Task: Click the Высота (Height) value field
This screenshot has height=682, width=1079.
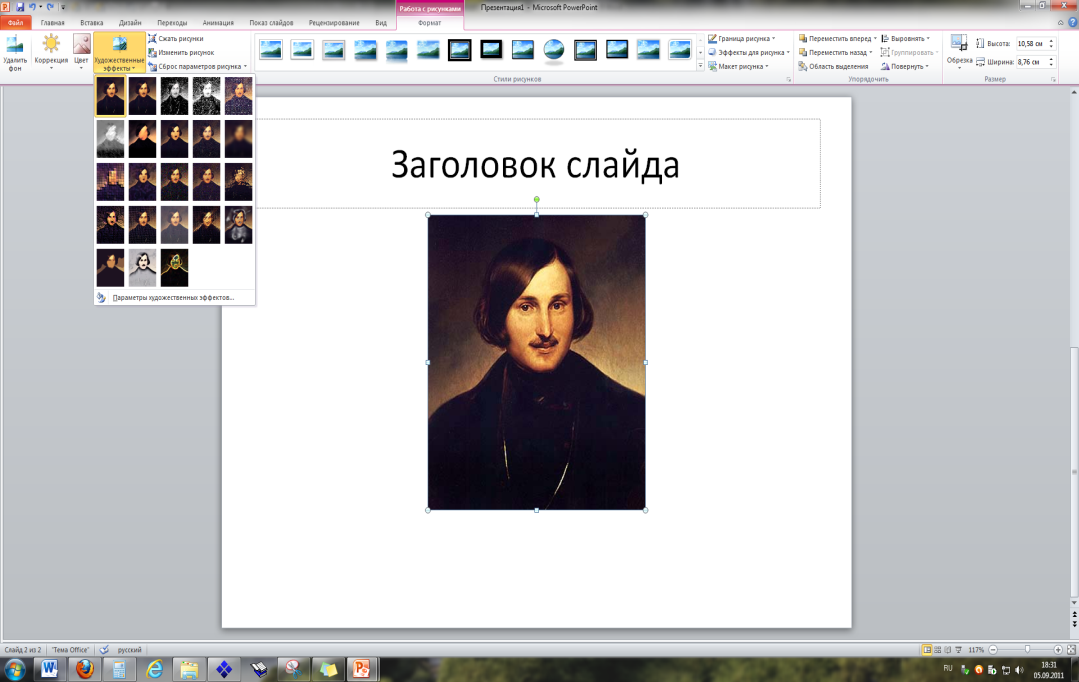Action: pos(1031,43)
